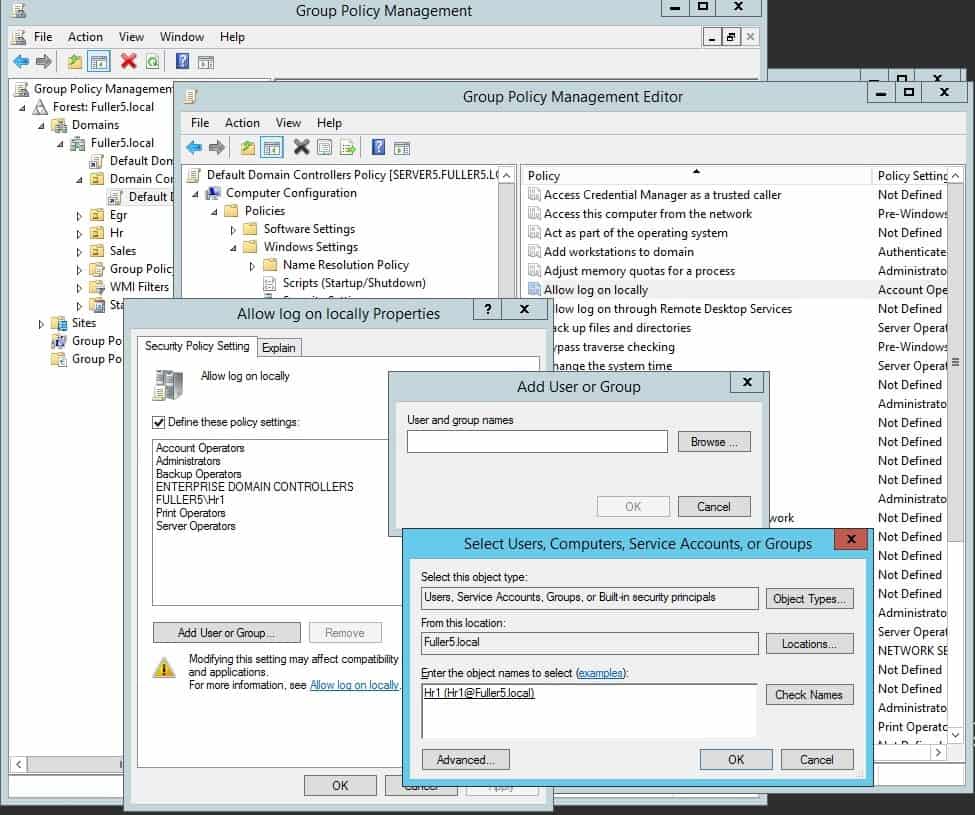This screenshot has height=815, width=975.
Task: Expand Sales organizational unit
Action: 79,252
